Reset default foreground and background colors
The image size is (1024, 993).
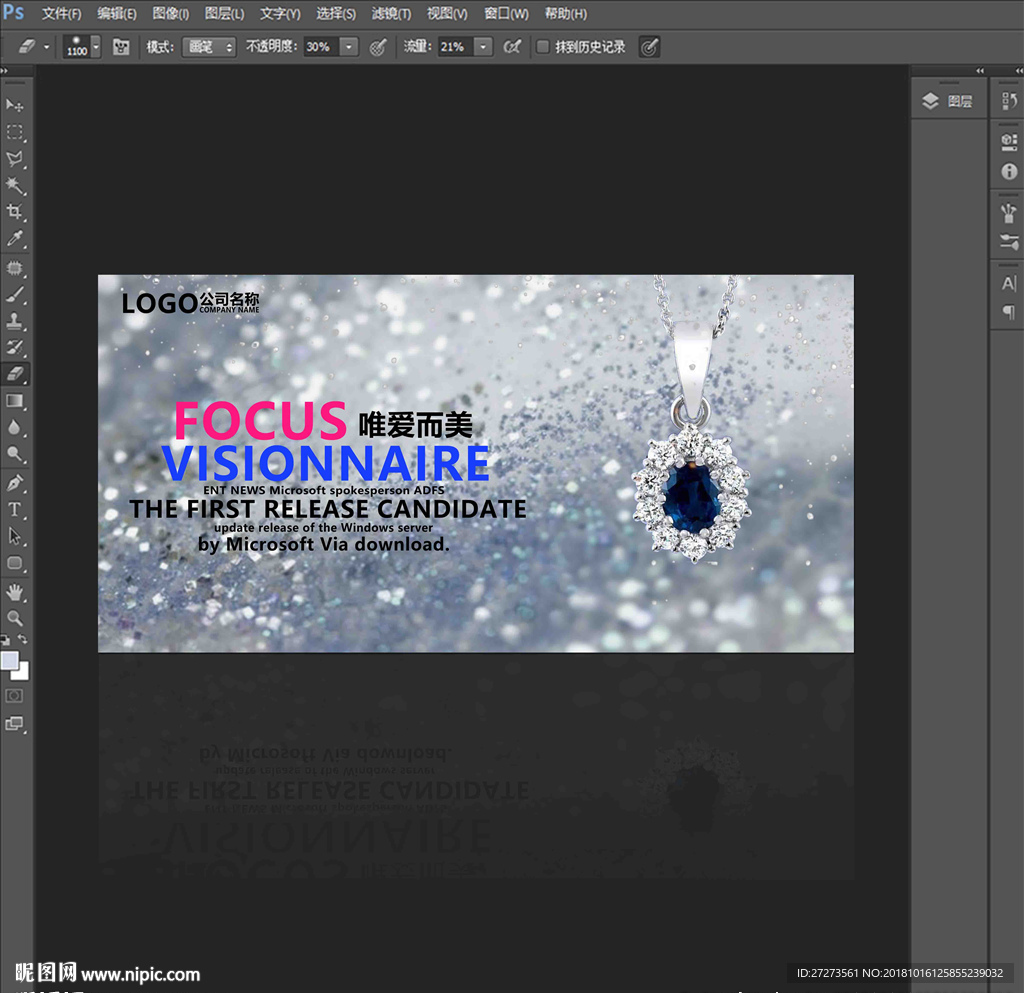(5, 640)
